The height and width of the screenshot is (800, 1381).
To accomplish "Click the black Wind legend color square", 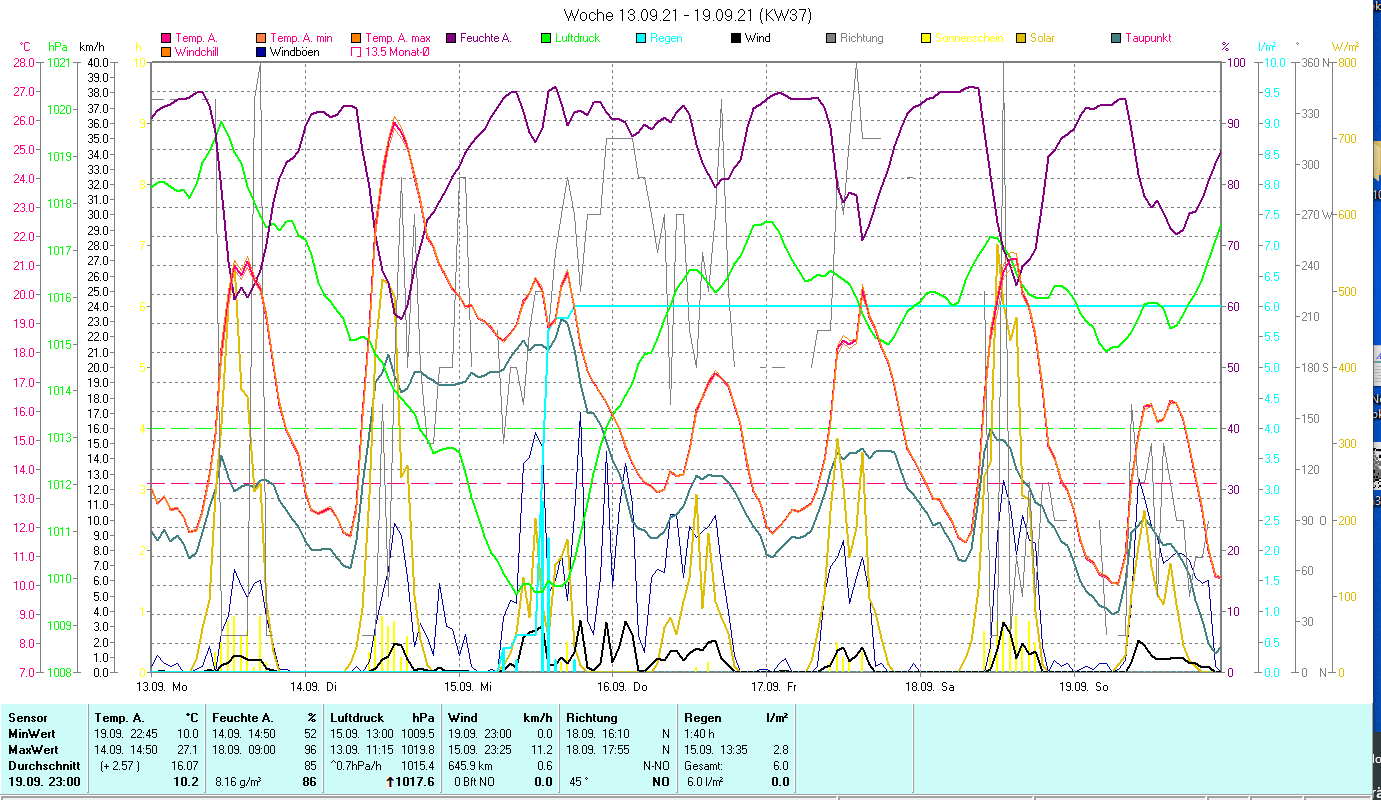I will point(735,39).
